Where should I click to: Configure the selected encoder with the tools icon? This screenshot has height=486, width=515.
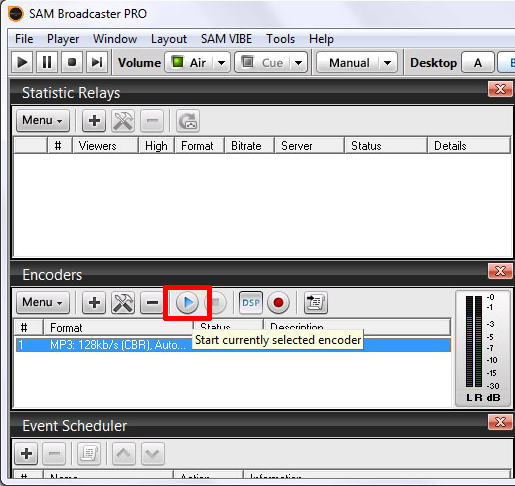click(x=123, y=302)
